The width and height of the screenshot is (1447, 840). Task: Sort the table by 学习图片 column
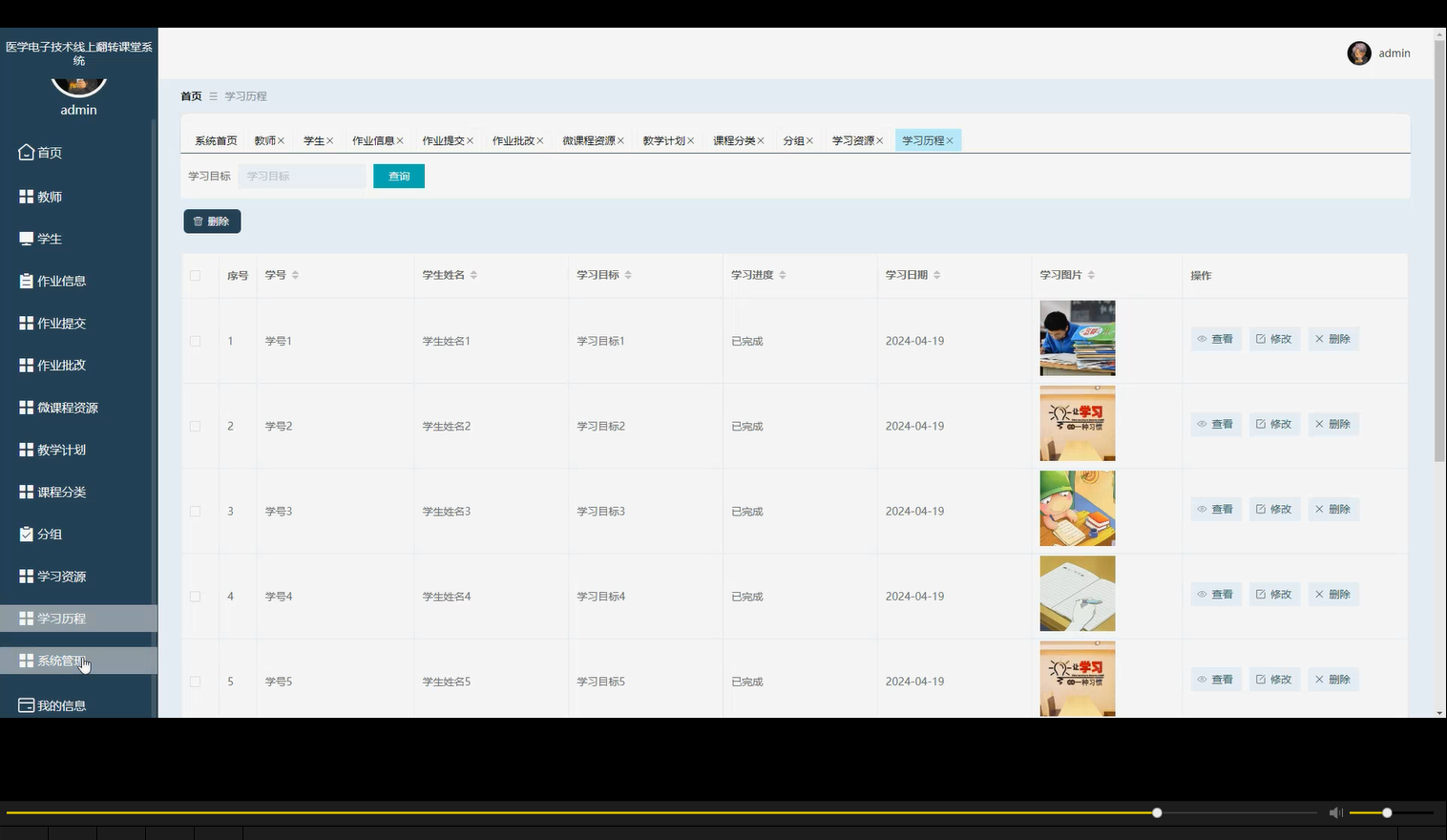pos(1091,275)
